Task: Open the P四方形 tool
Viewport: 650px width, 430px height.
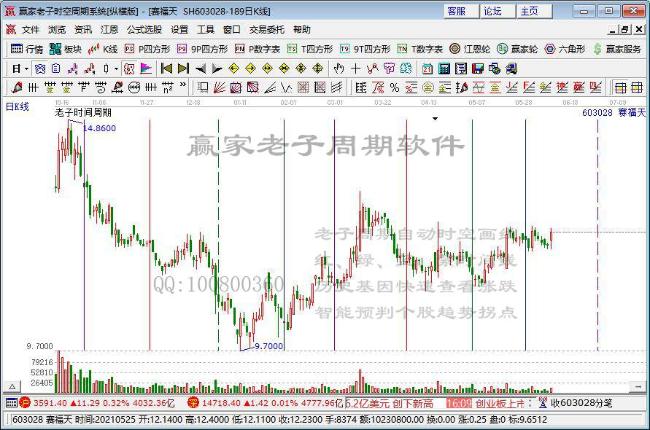Action: (148, 49)
